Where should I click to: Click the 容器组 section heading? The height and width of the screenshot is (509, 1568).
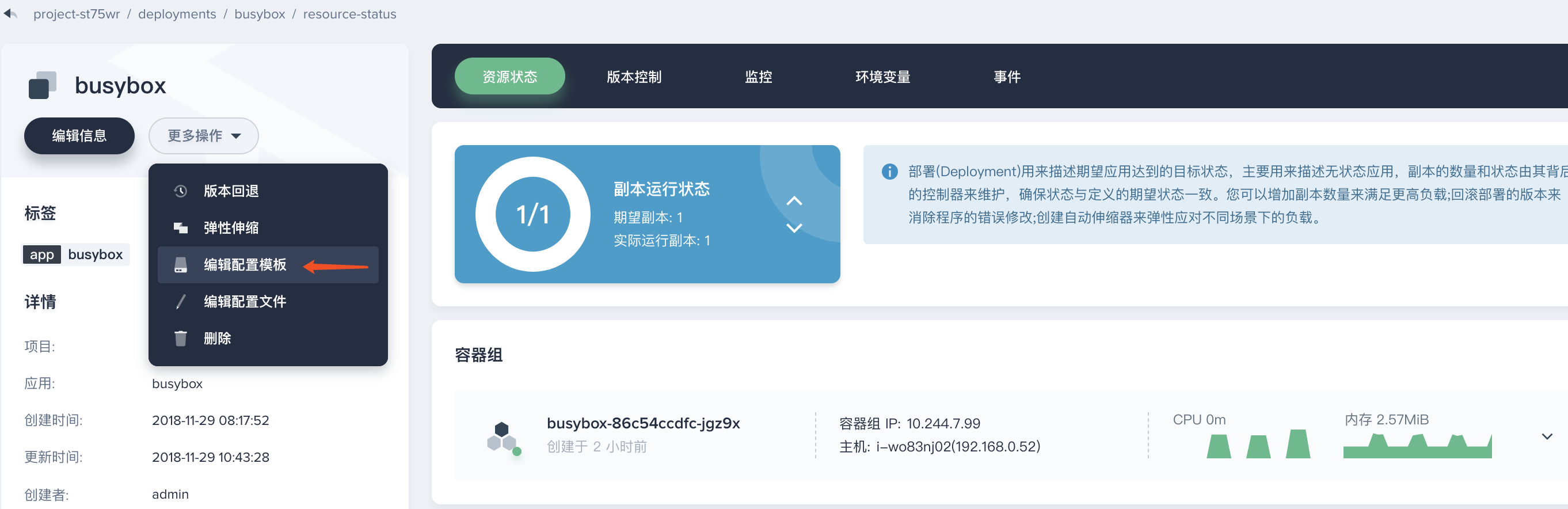tap(478, 355)
